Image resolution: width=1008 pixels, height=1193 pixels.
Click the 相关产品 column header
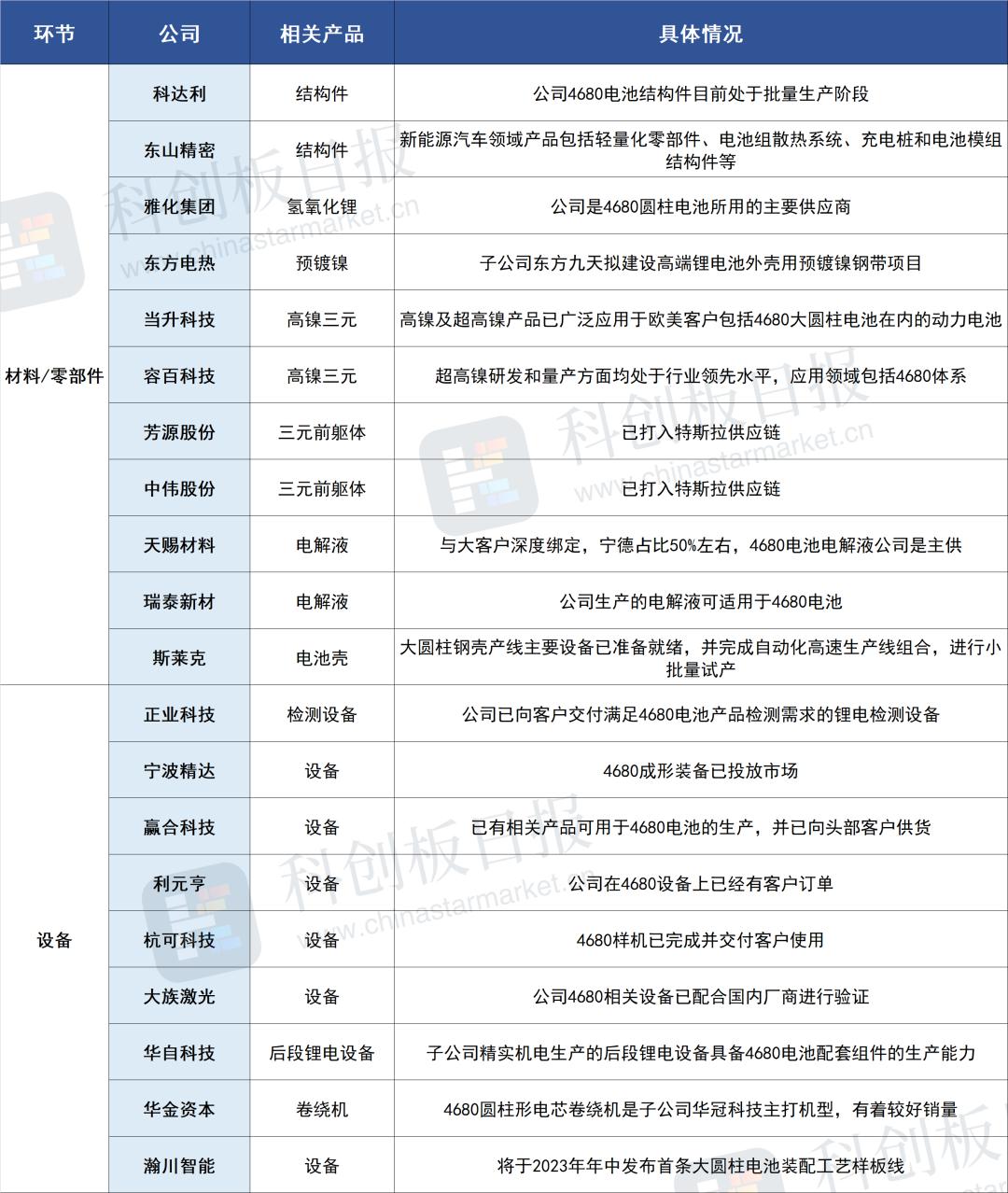tap(322, 34)
